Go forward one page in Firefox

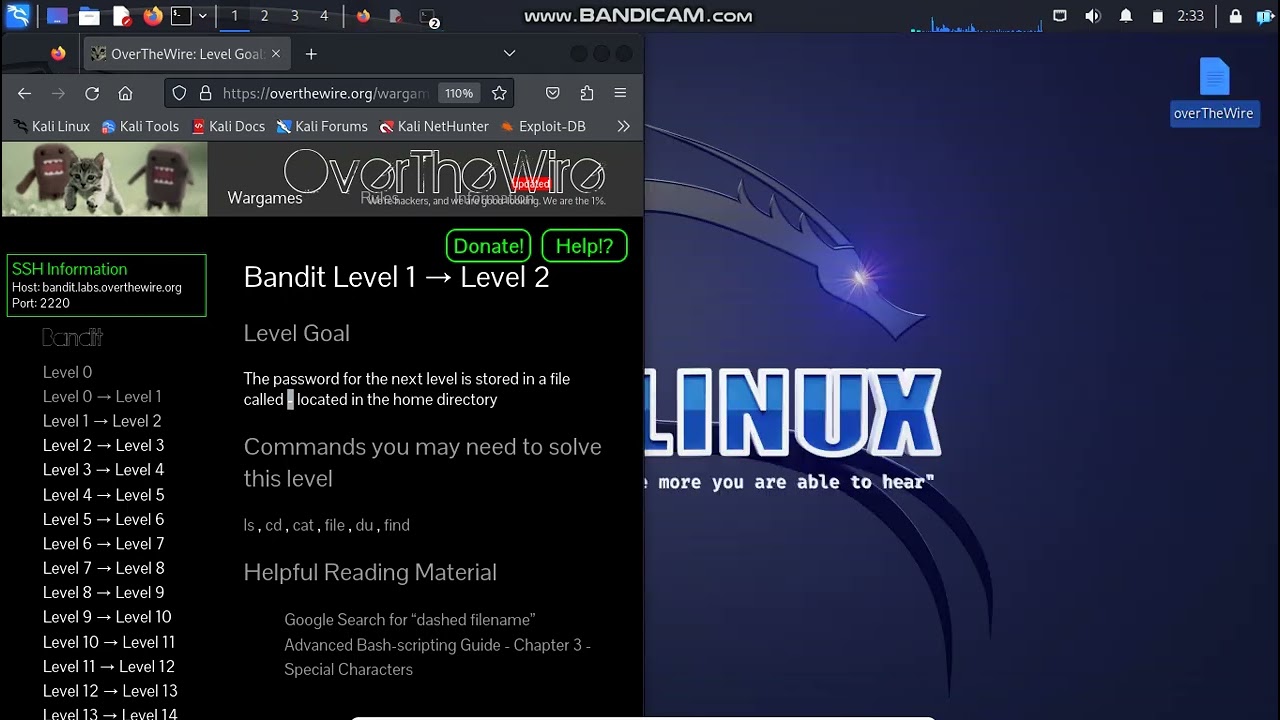click(x=58, y=93)
